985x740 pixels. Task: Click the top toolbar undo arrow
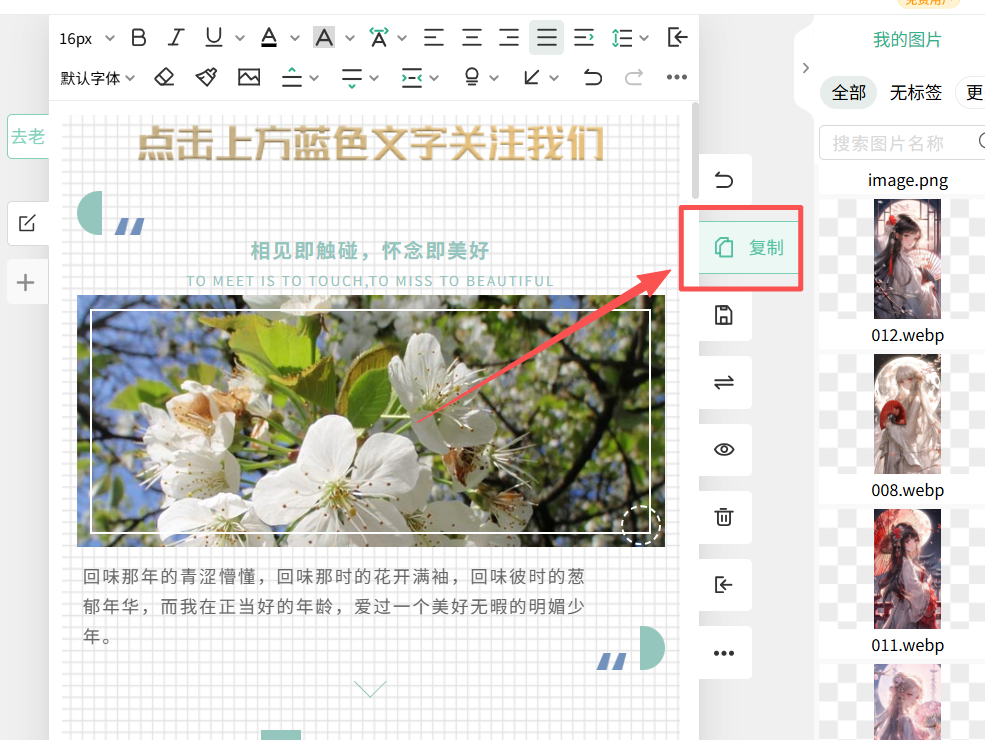pos(593,77)
